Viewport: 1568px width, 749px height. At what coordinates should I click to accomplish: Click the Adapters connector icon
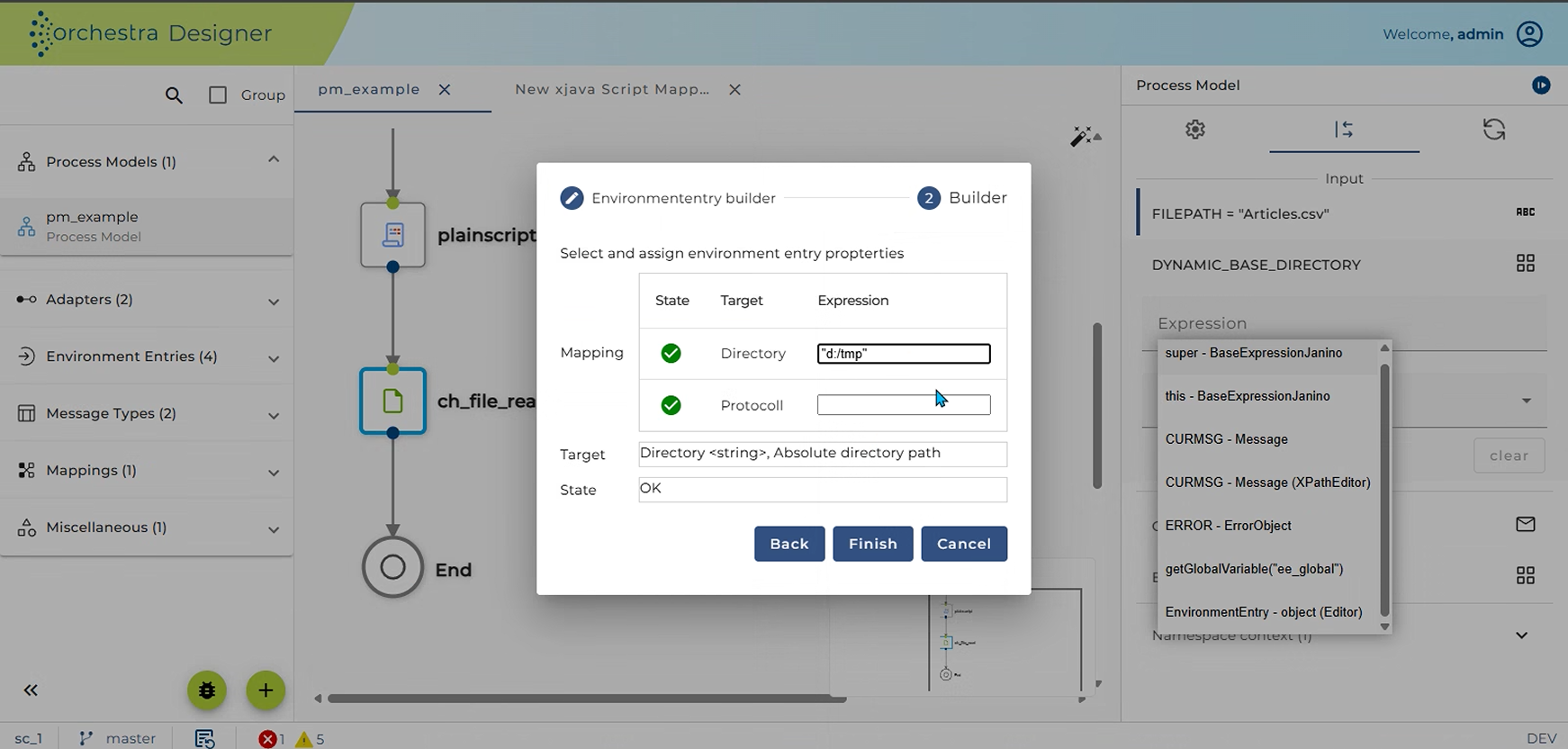pyautogui.click(x=26, y=299)
